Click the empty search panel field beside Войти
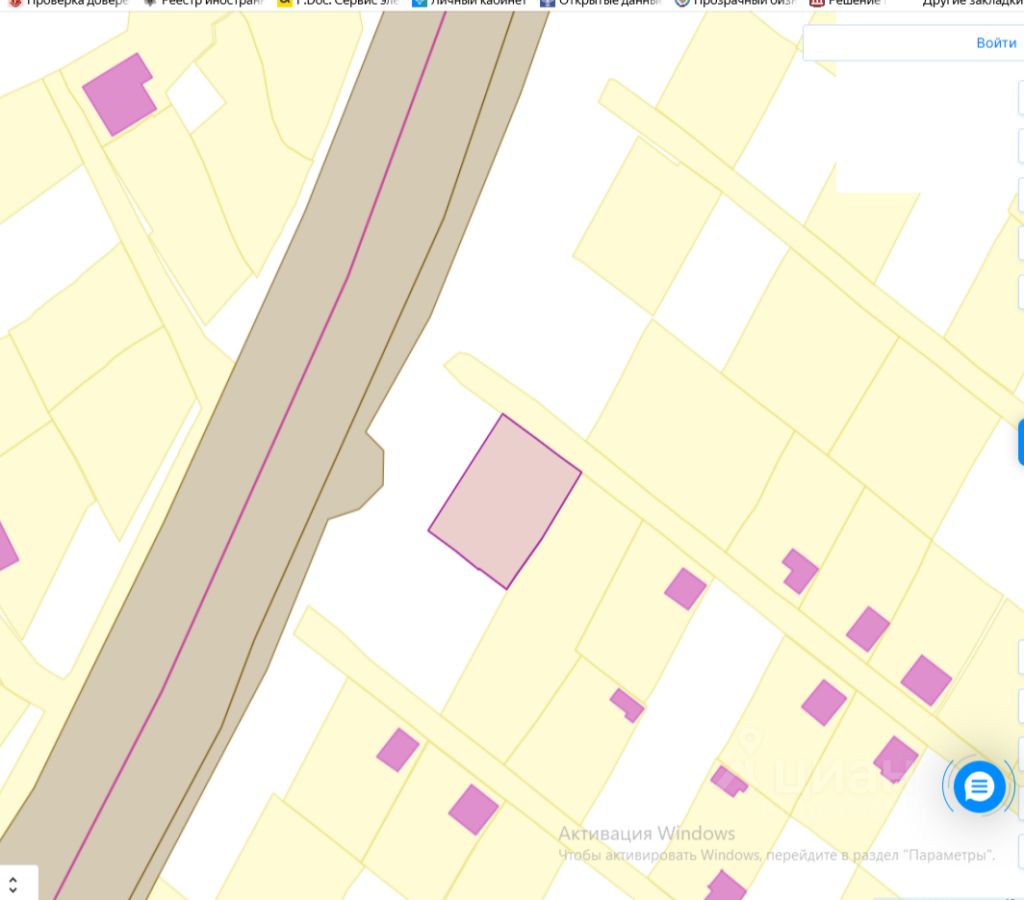 point(888,43)
